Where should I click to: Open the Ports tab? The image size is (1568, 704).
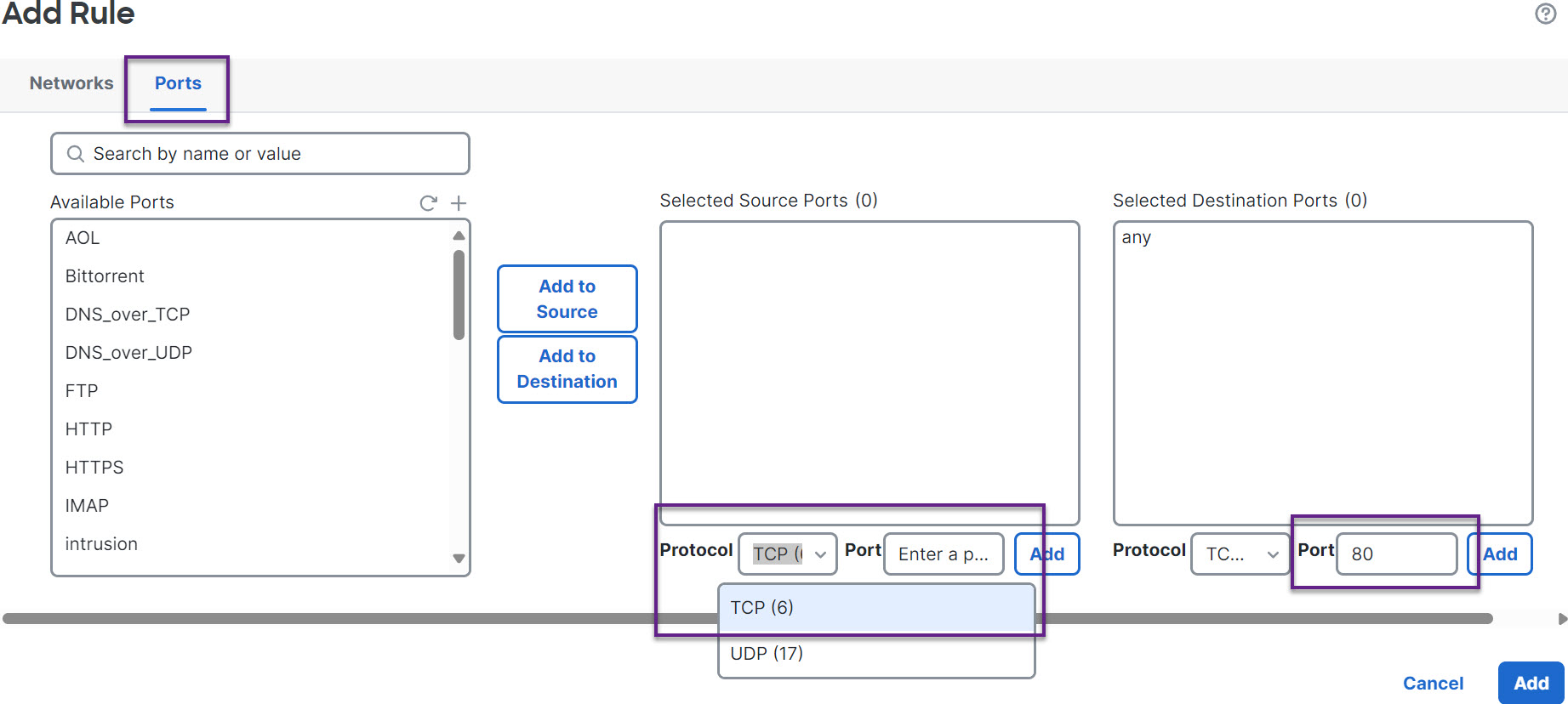point(178,83)
